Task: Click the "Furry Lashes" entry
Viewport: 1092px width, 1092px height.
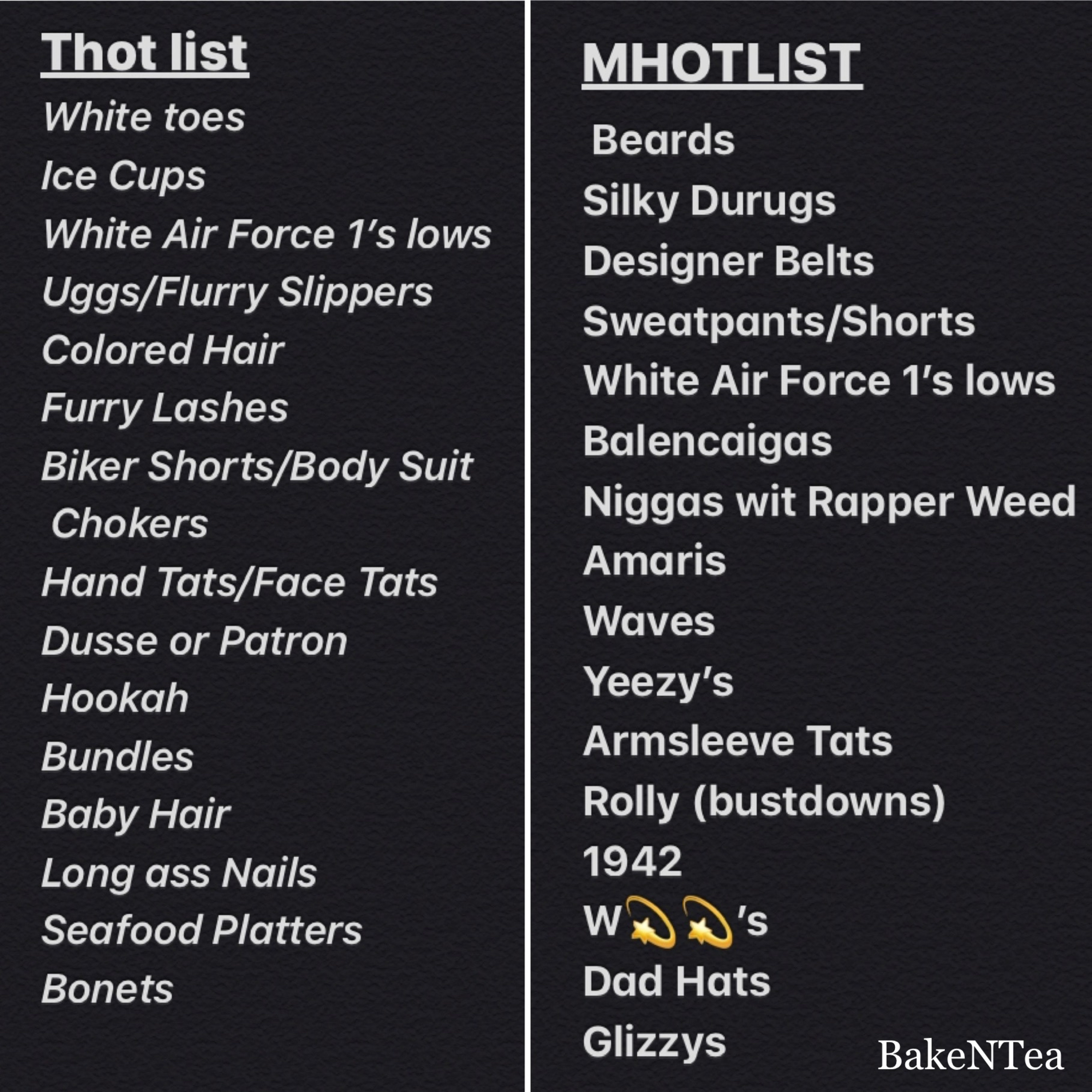Action: click(165, 408)
